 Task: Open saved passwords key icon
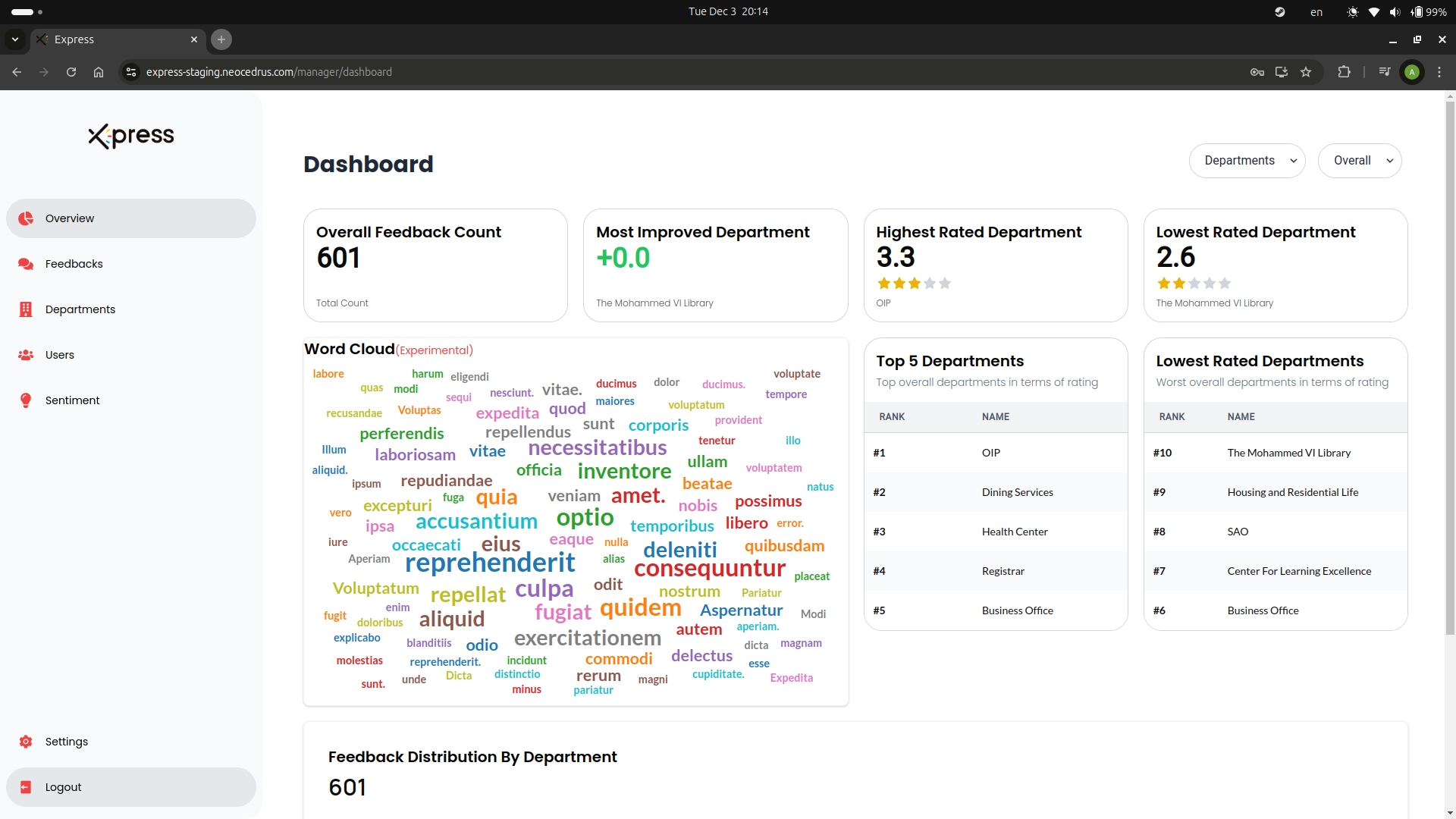pos(1257,72)
